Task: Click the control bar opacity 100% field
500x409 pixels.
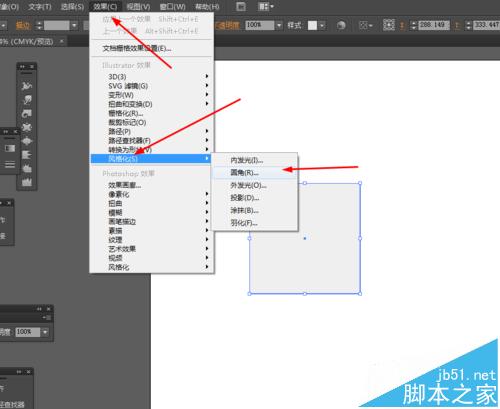Action: click(260, 25)
